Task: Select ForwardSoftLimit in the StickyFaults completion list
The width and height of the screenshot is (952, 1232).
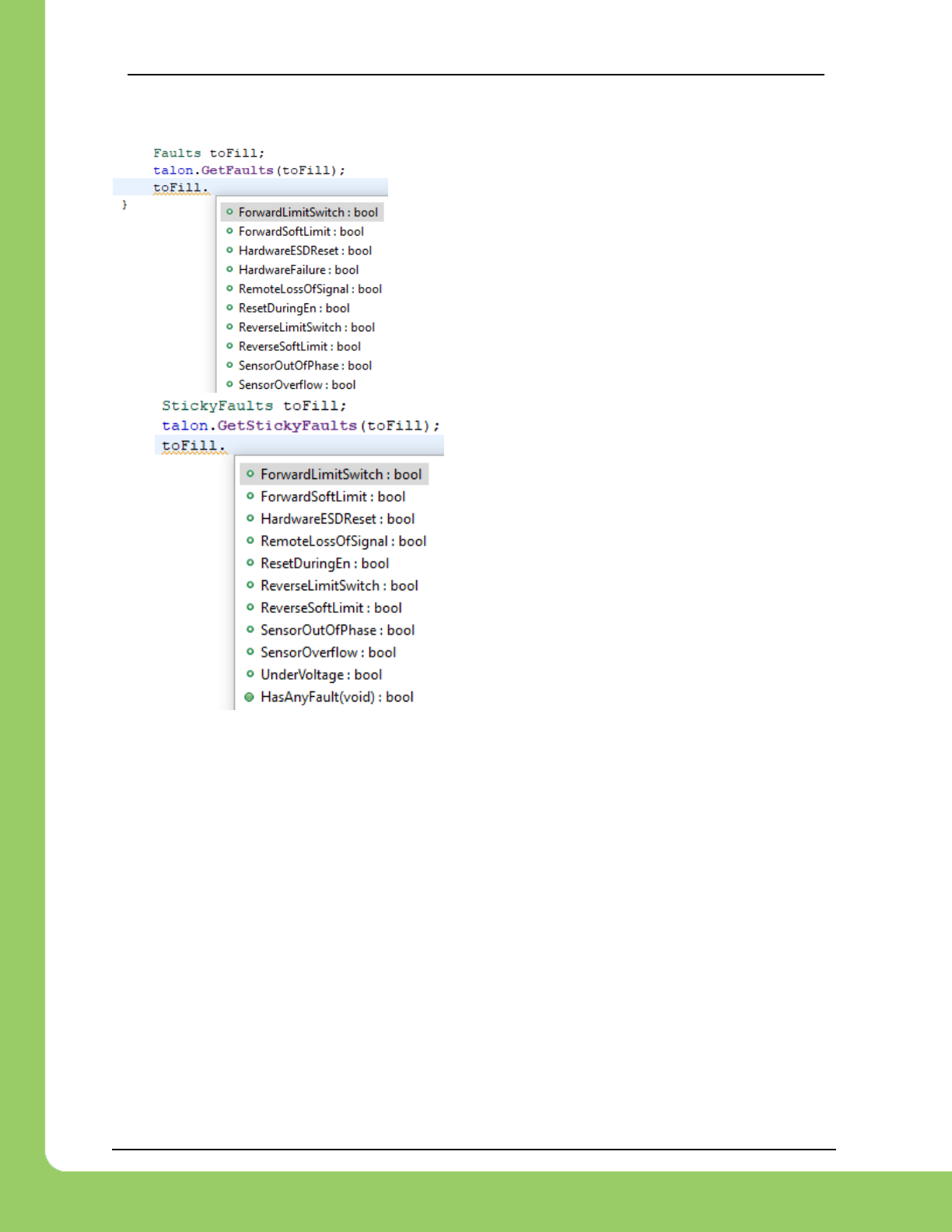Action: [x=333, y=497]
